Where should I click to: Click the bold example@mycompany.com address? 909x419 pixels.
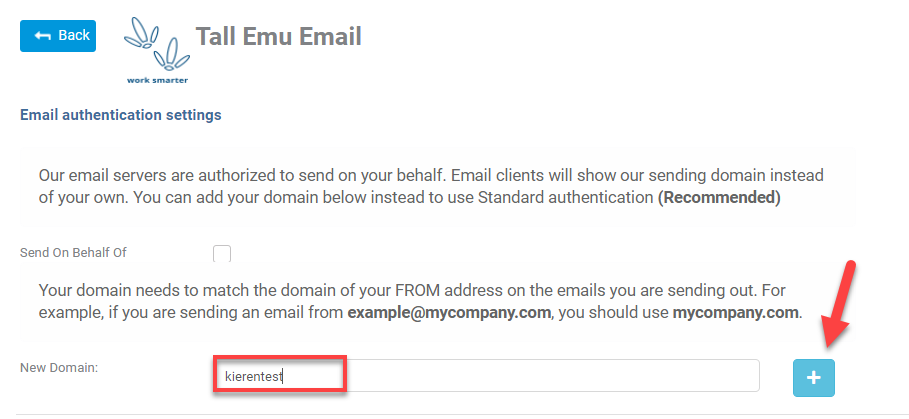[449, 313]
